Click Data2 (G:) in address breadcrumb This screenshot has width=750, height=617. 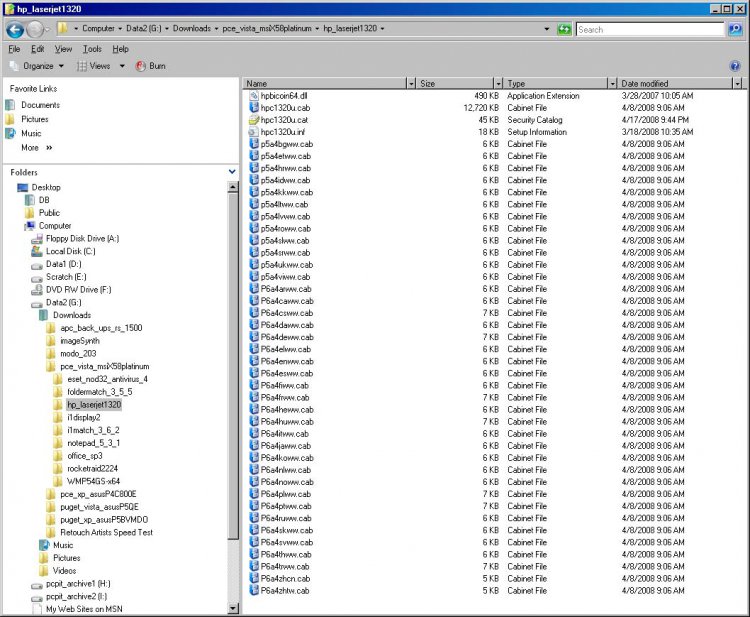(143, 29)
